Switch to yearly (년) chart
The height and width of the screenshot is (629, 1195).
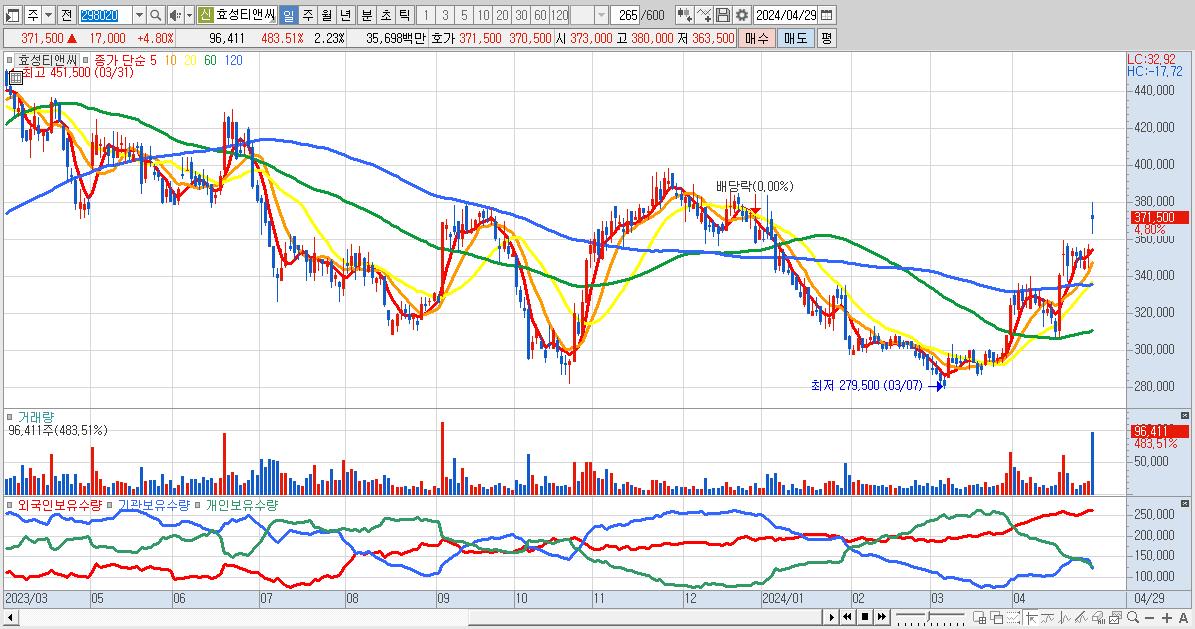point(346,14)
